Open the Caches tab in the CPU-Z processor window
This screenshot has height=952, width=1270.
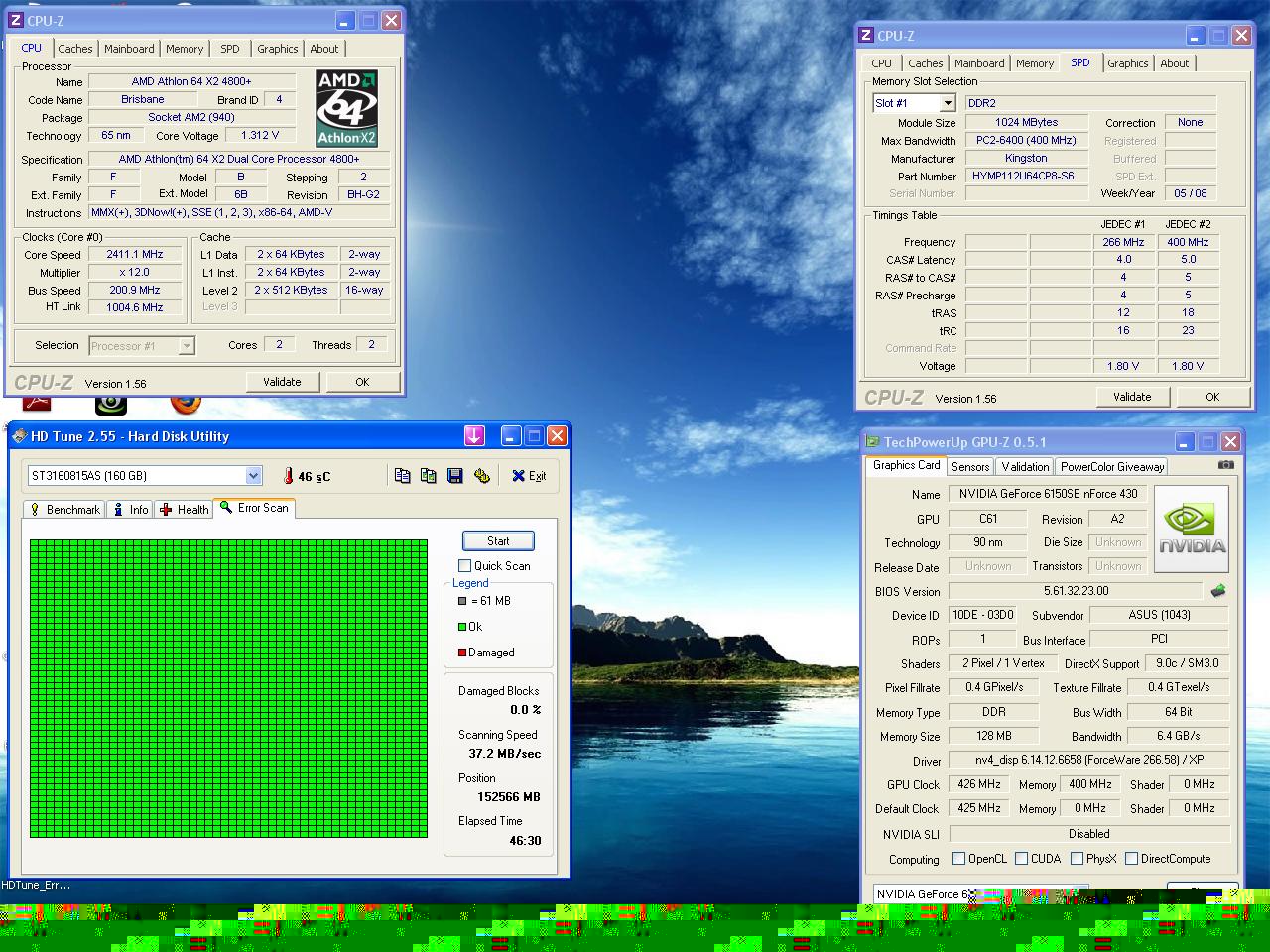75,49
